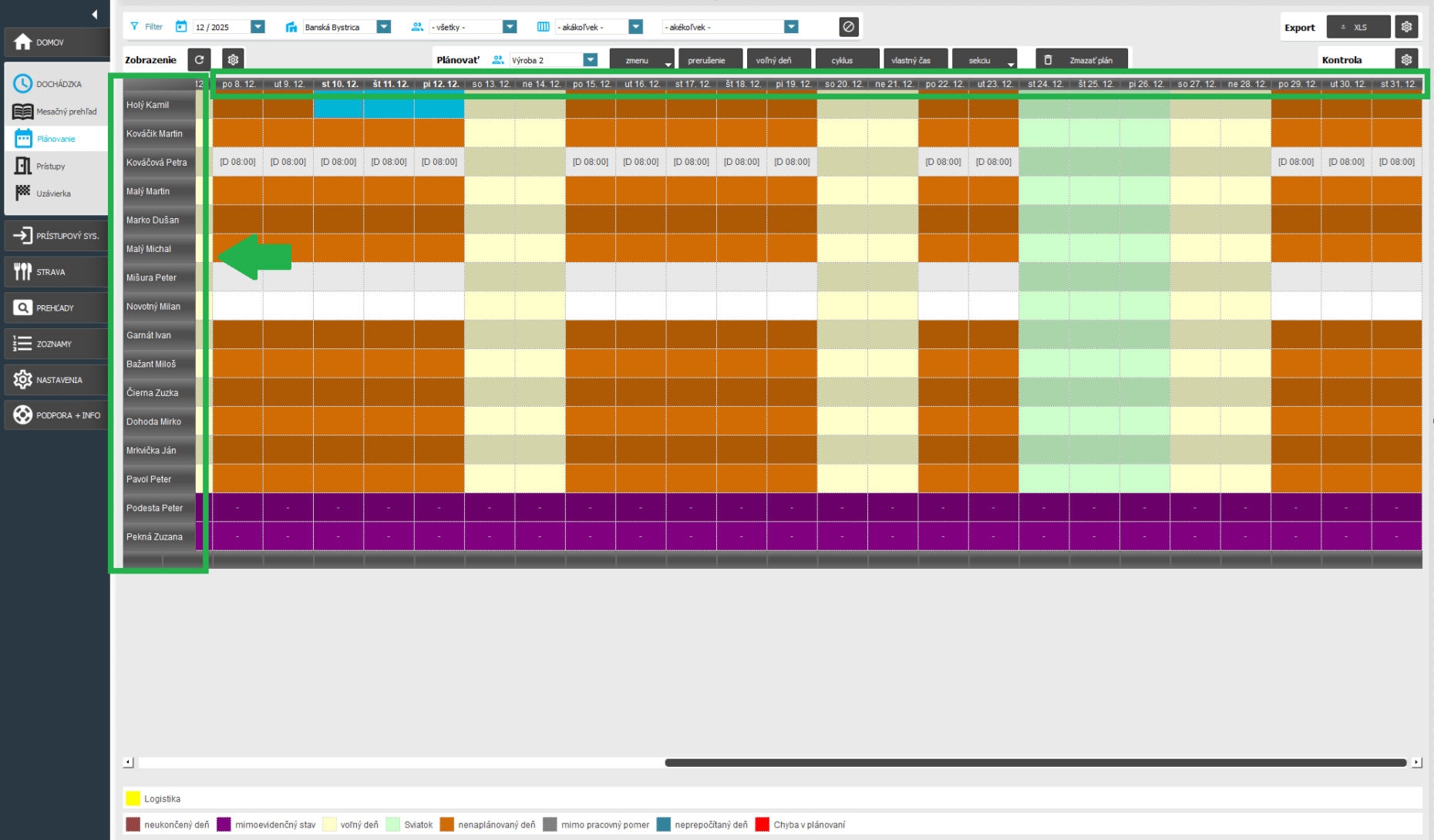The image size is (1434, 840).
Task: Click the horizontal scrollbar right arrow
Action: pyautogui.click(x=1416, y=762)
